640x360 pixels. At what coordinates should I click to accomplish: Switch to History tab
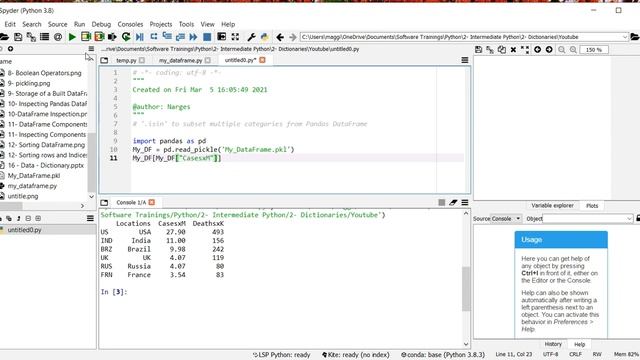click(x=553, y=344)
